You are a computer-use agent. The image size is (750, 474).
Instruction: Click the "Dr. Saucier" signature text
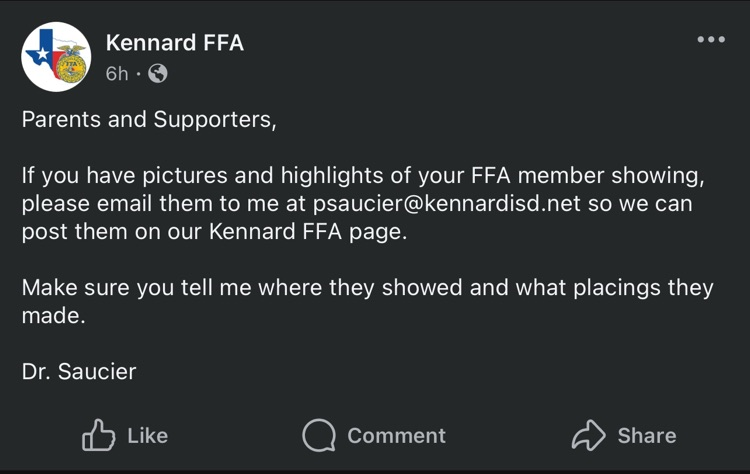79,372
